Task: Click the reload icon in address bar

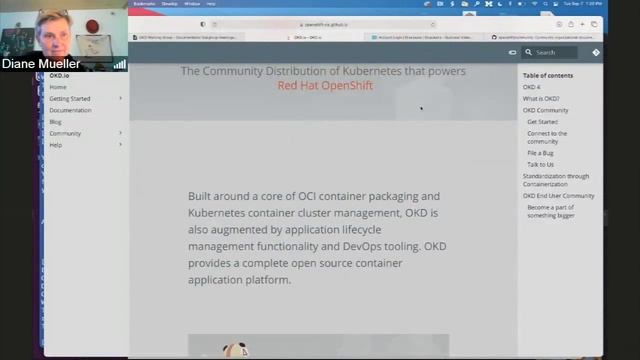Action: pos(433,24)
